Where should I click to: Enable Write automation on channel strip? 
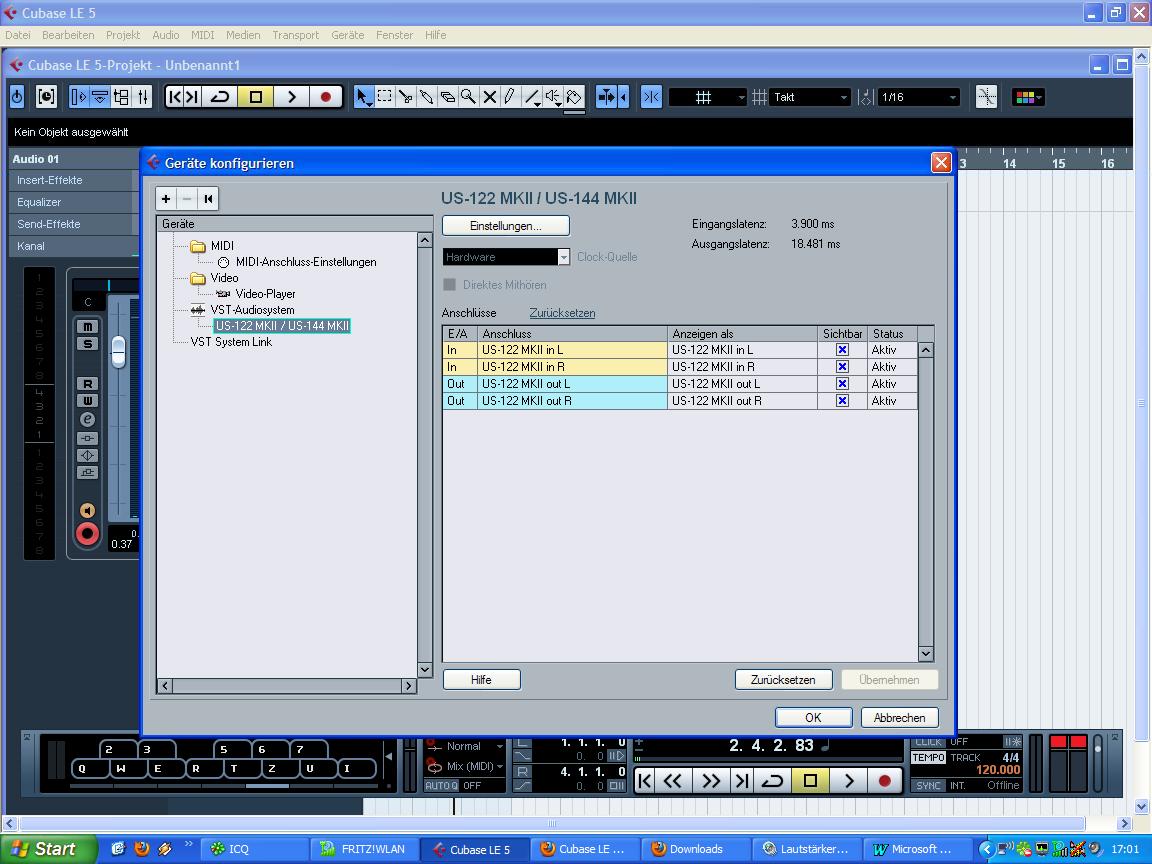point(87,400)
